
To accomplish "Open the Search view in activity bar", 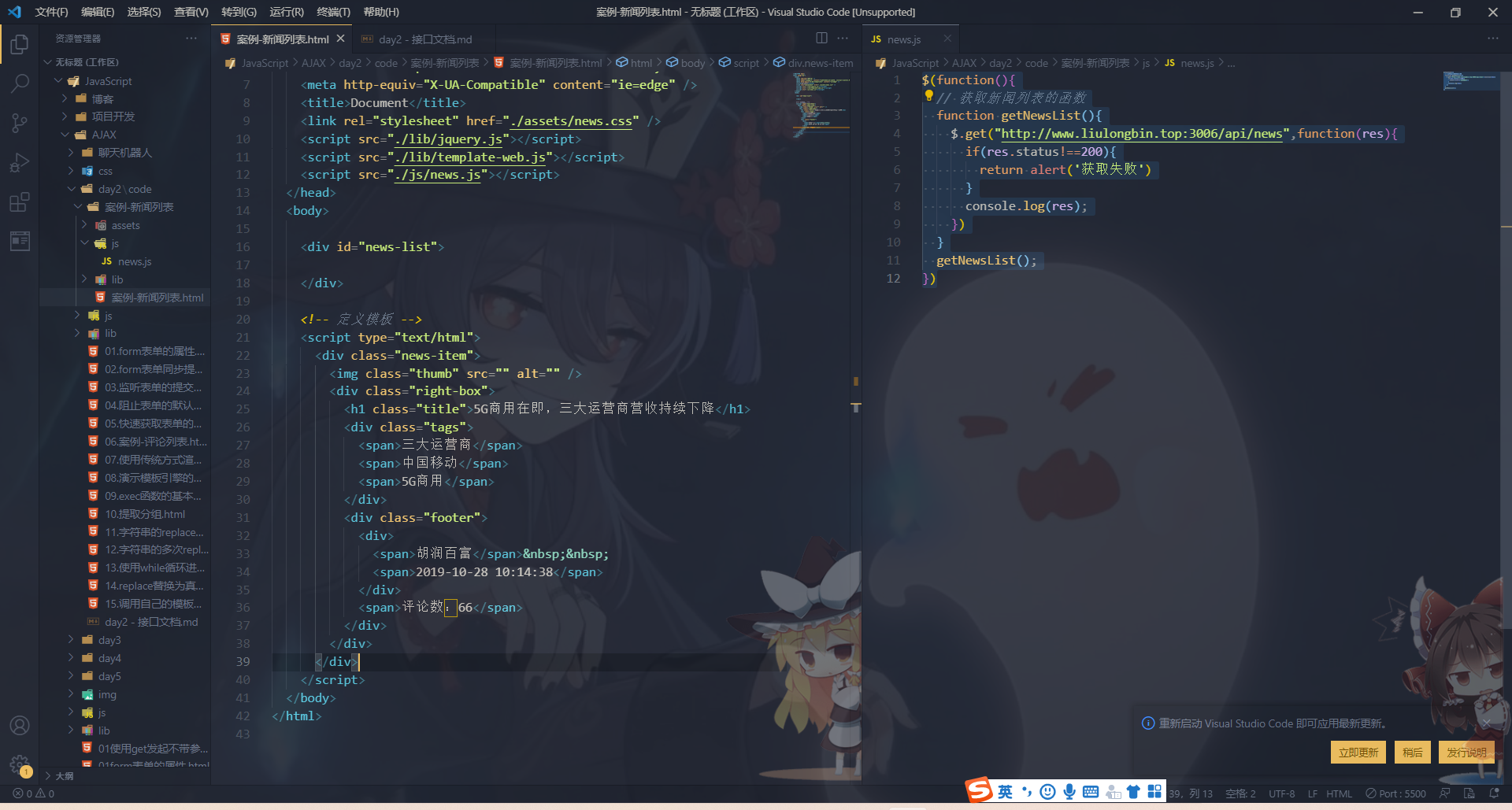I will [x=20, y=83].
